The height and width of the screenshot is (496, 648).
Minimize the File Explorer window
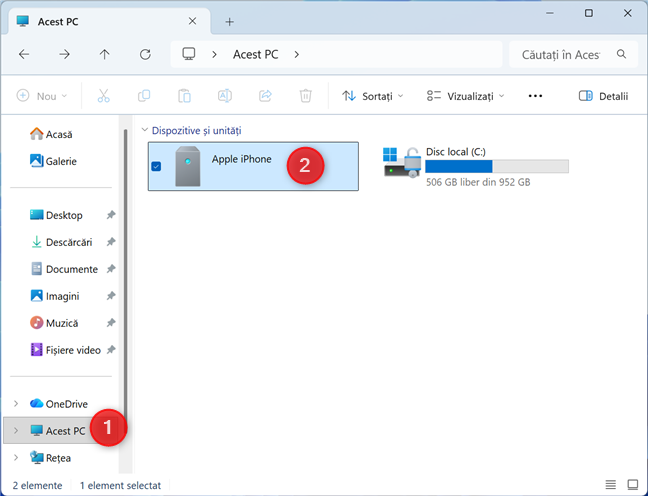click(x=550, y=13)
